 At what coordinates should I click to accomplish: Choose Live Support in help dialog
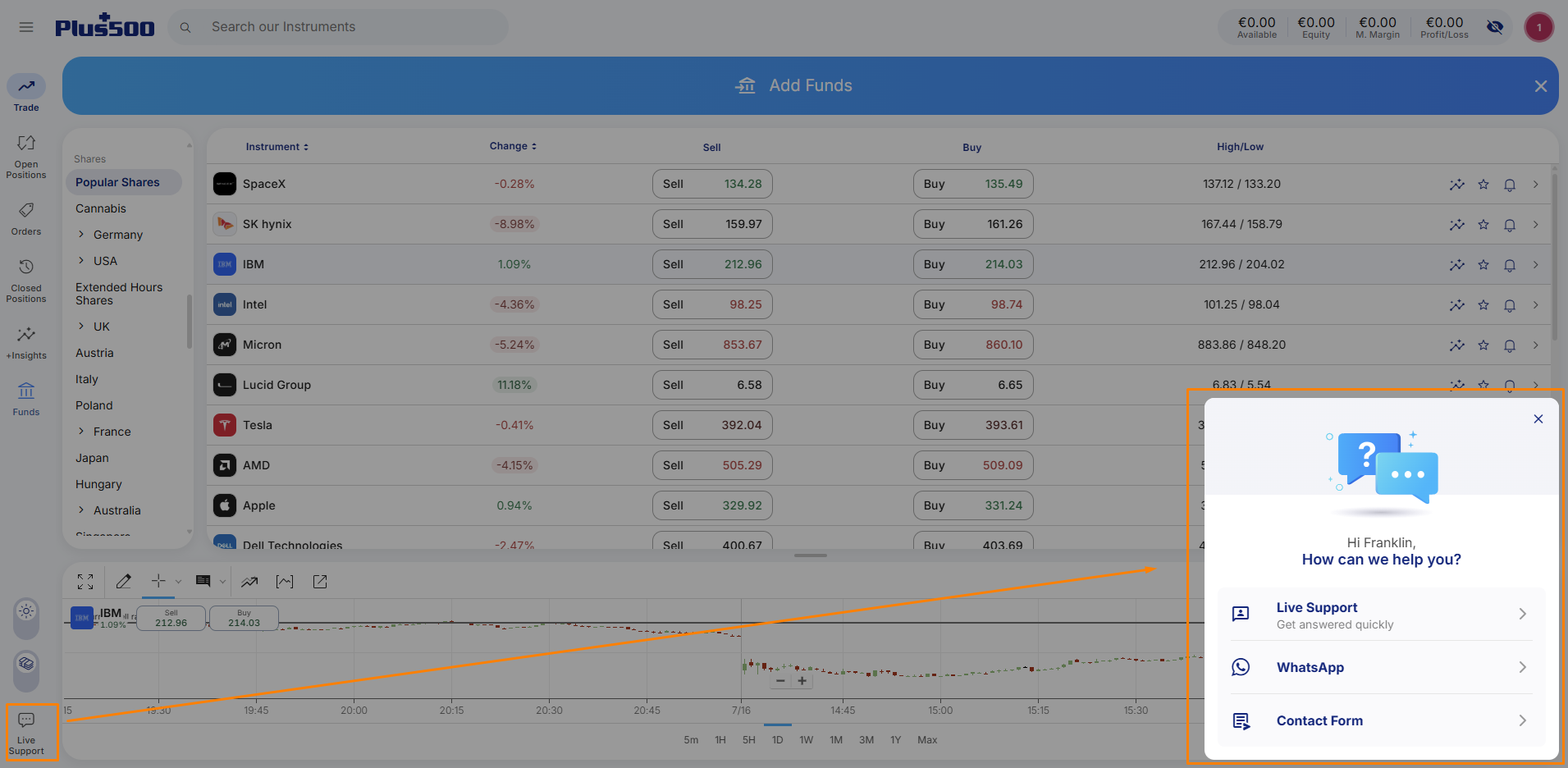[x=1381, y=615]
